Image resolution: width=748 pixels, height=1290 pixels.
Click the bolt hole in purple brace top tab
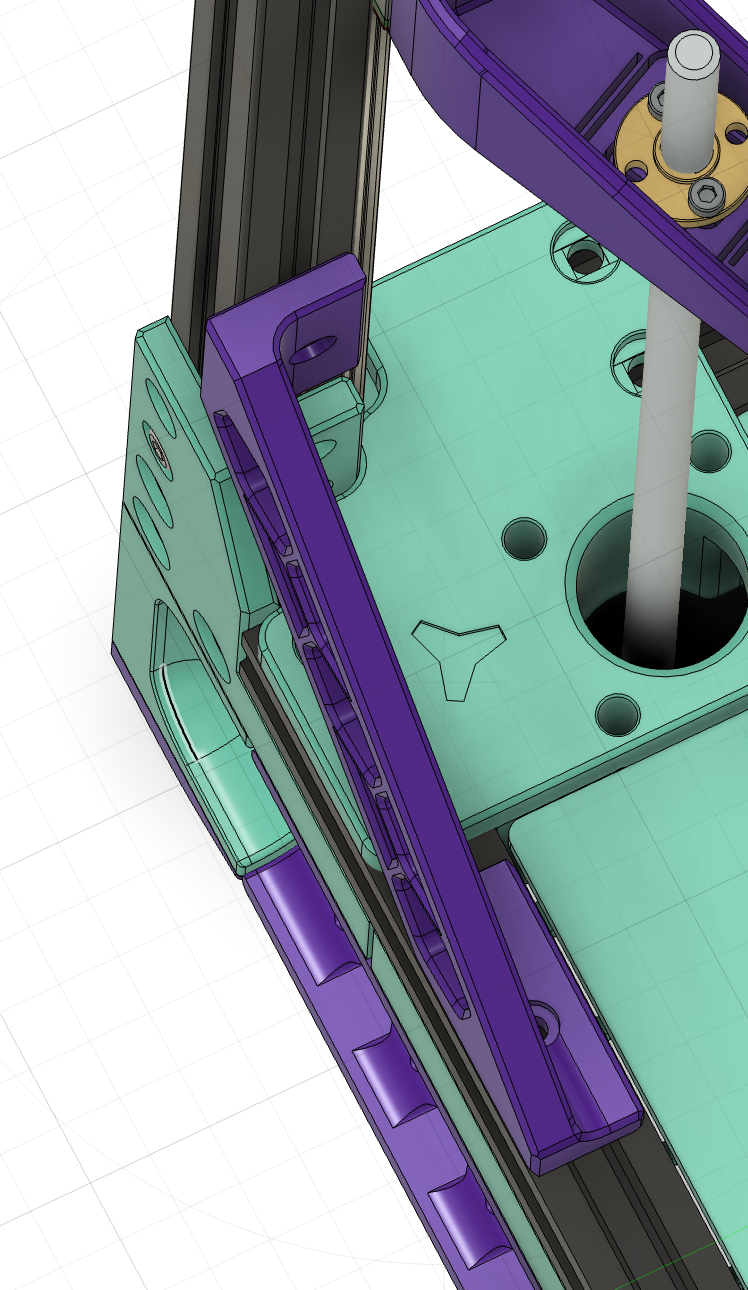click(315, 350)
